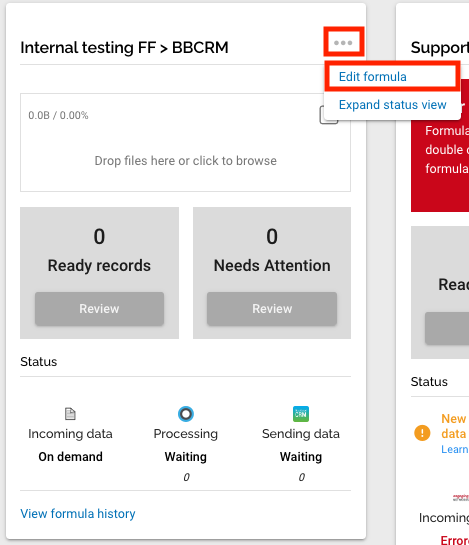This screenshot has height=545, width=469.
Task: Click the Learn link in the Support card
Action: click(x=455, y=449)
